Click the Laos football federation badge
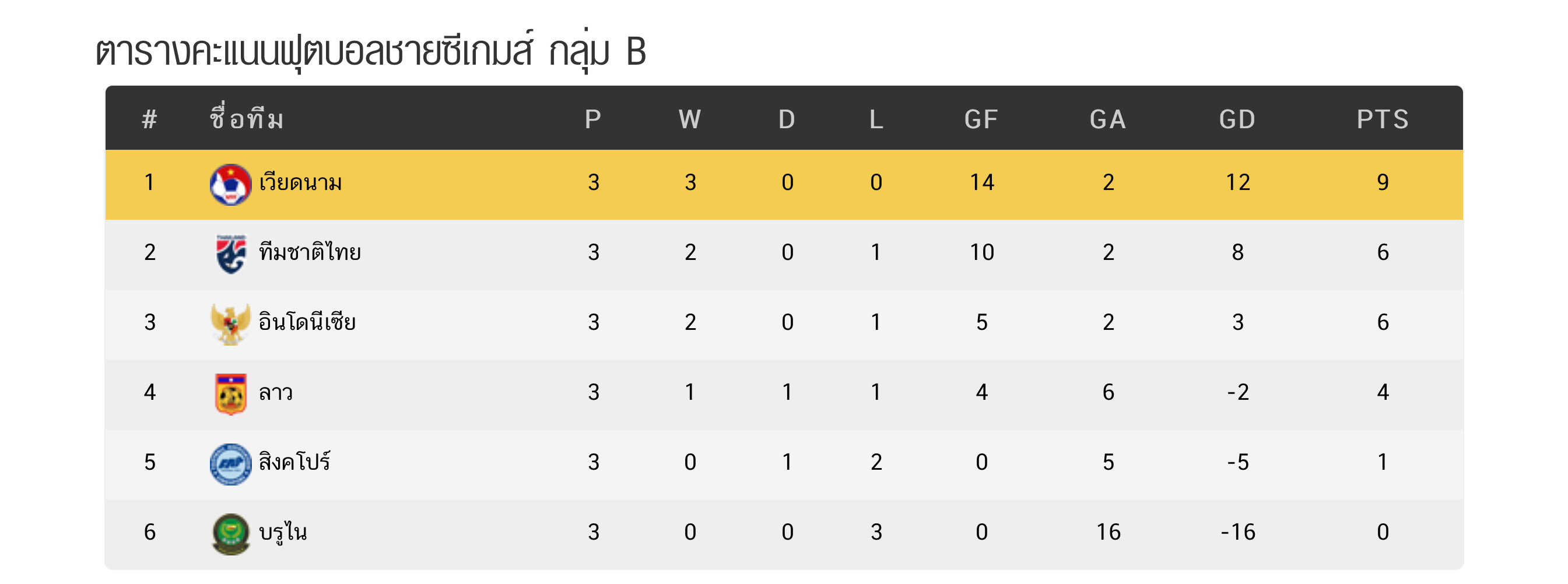Viewport: 1568px width, 584px height. click(231, 393)
